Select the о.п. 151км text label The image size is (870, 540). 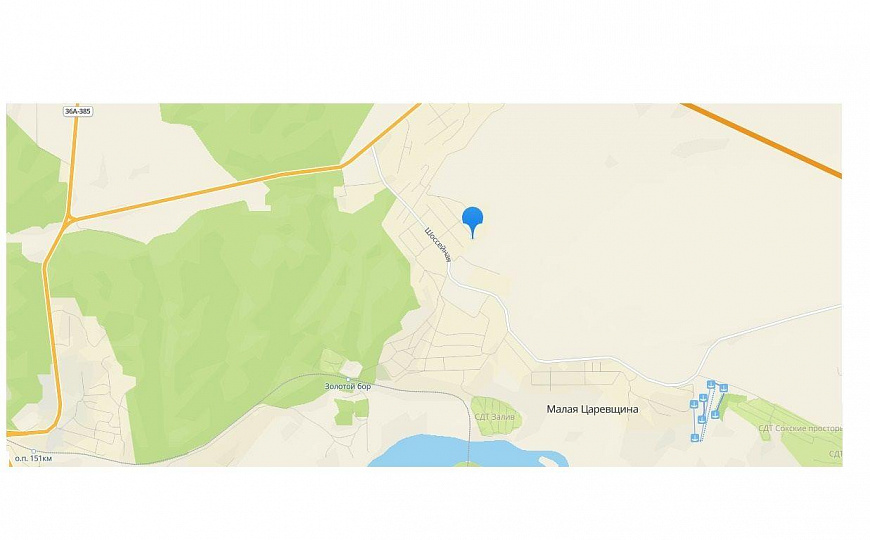(34, 459)
